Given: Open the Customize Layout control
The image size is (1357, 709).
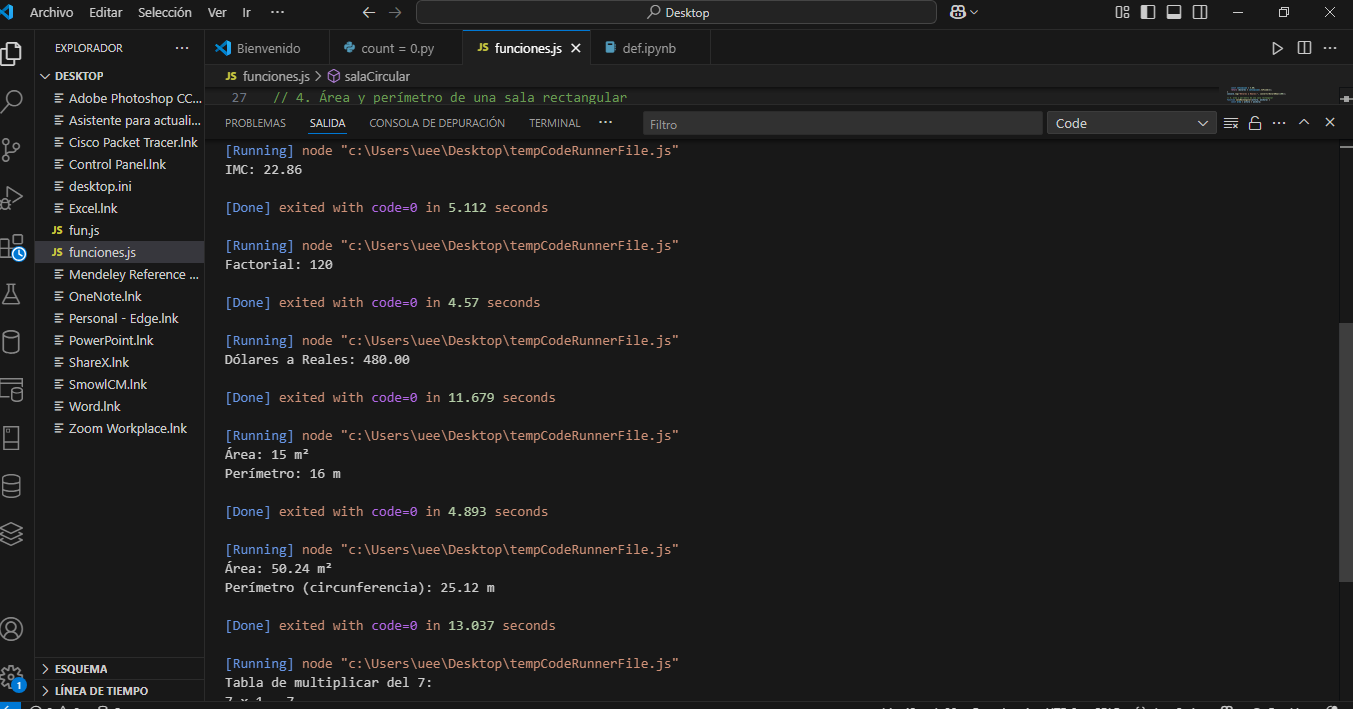Looking at the screenshot, I should click(1123, 12).
